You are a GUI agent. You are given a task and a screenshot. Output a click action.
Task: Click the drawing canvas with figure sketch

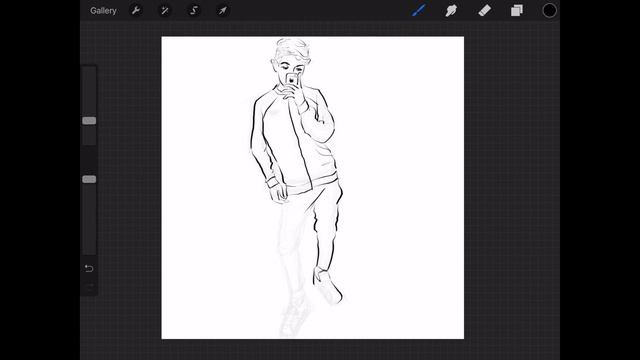pyautogui.click(x=313, y=188)
